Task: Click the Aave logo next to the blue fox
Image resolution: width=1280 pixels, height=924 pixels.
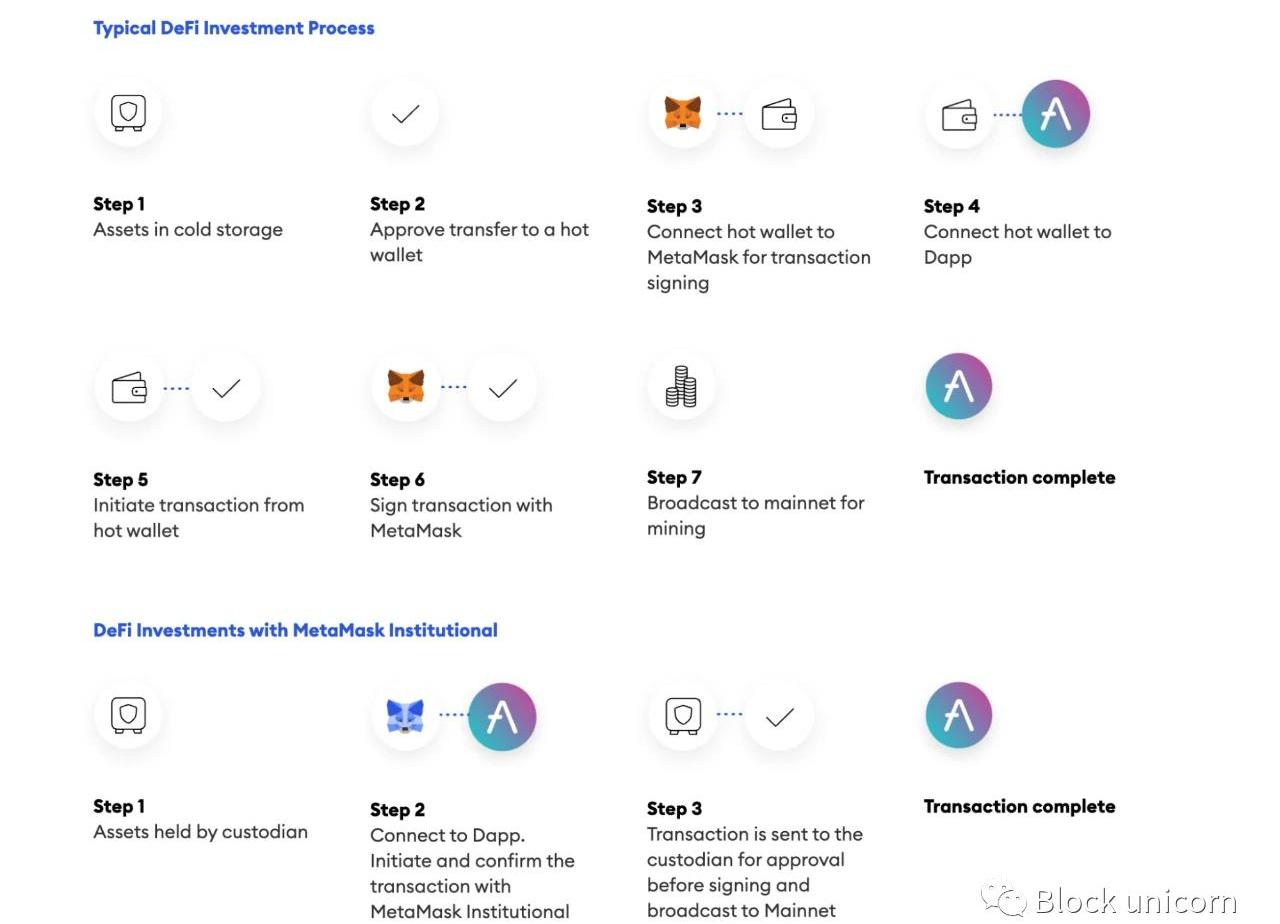Action: [502, 716]
